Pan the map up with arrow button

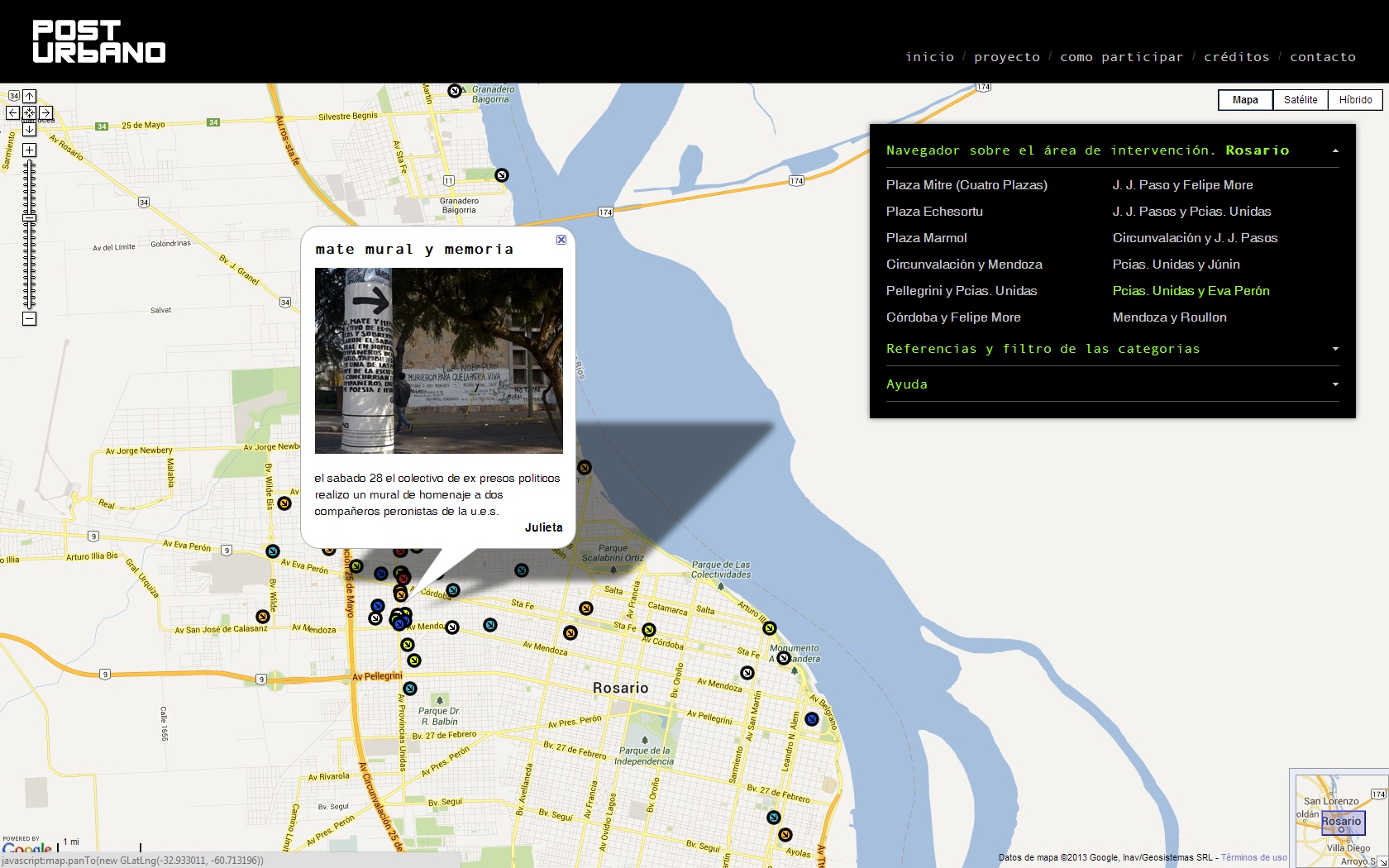click(29, 96)
